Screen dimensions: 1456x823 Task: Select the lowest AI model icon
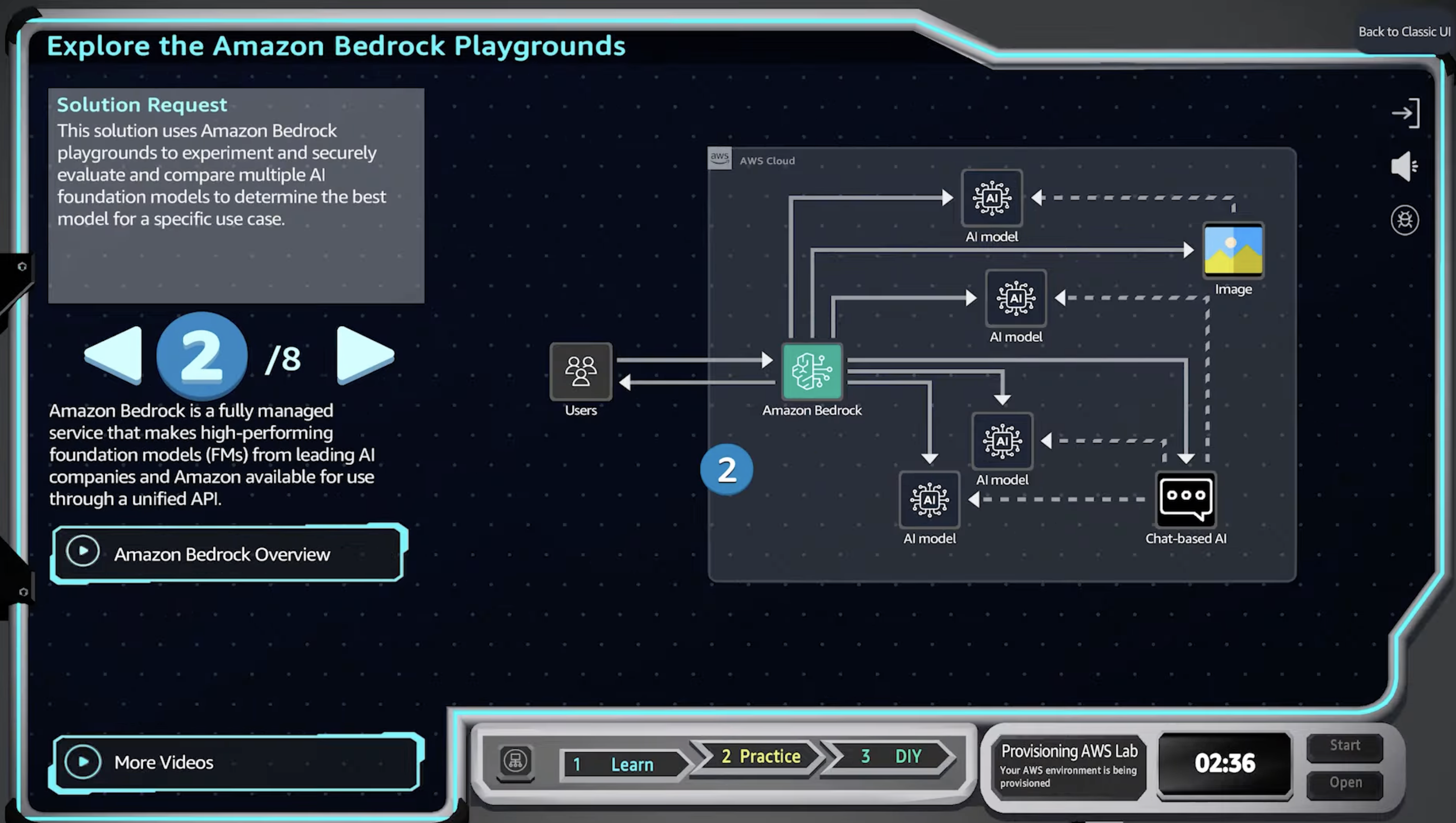[x=930, y=500]
